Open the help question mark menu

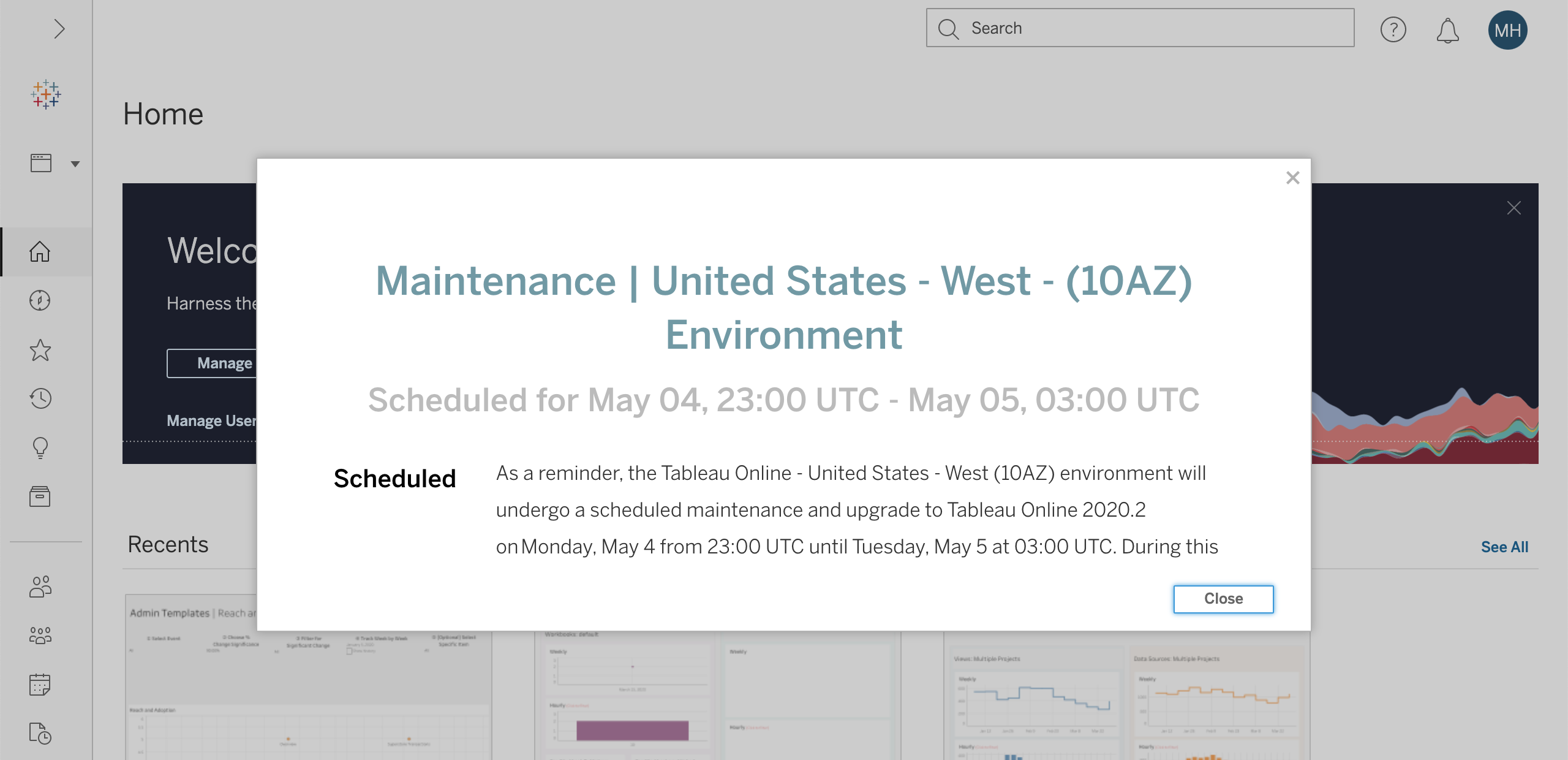coord(1393,29)
